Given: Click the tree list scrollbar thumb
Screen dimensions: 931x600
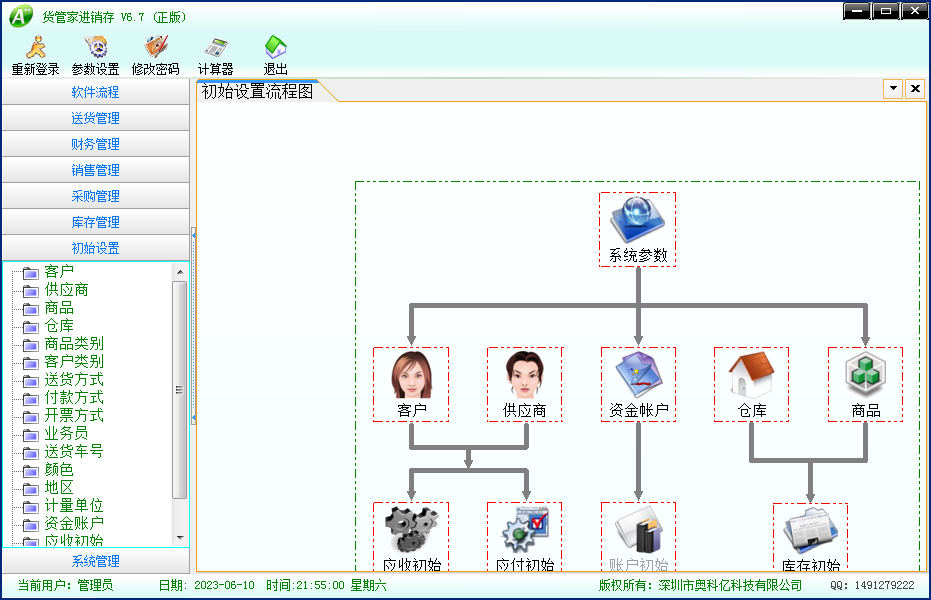Looking at the screenshot, I should coord(179,390).
